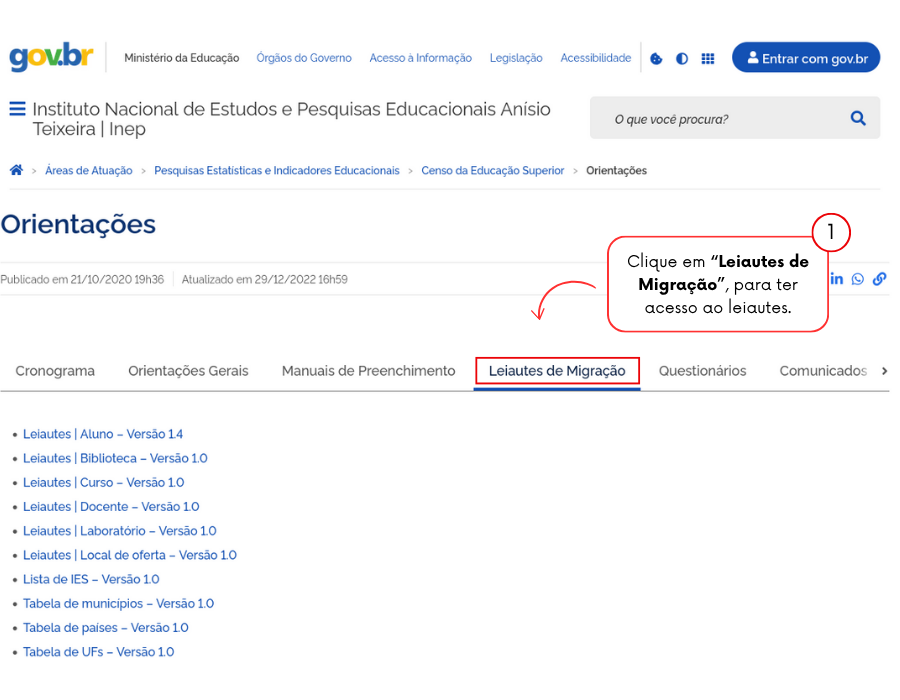Share page on LinkedIn
This screenshot has height=700, width=900.
[837, 279]
